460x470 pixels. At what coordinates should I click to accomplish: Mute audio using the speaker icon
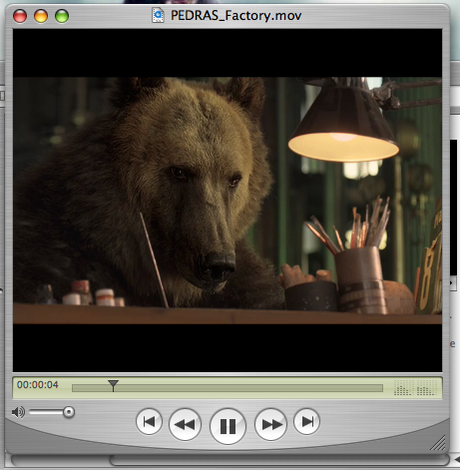tap(18, 412)
